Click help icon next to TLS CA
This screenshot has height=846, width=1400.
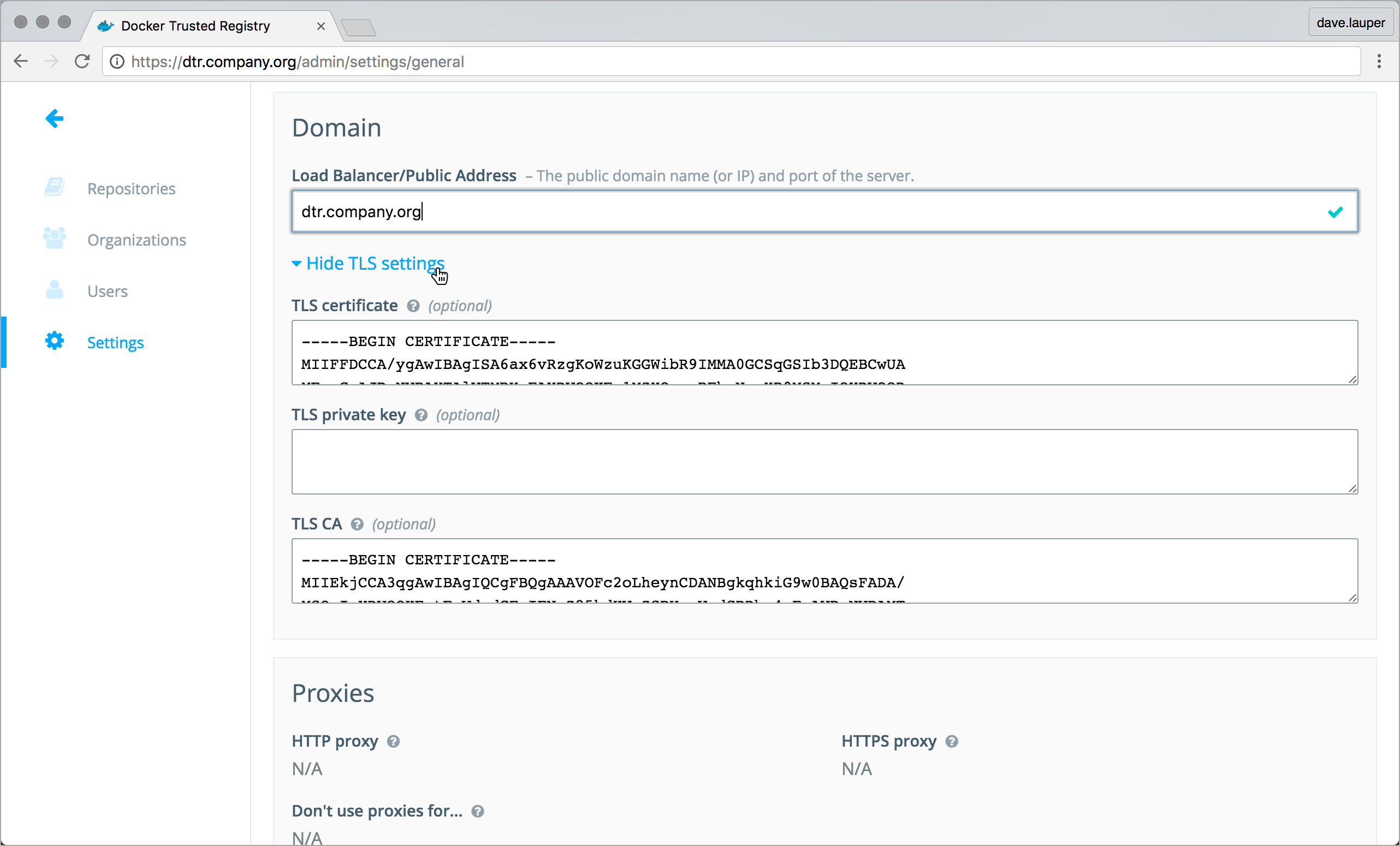point(357,524)
